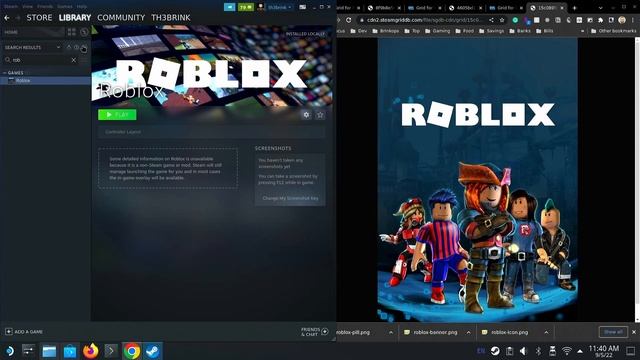640x360 pixels.
Task: Click the blue announcements icon in Steam header
Action: point(229,7)
